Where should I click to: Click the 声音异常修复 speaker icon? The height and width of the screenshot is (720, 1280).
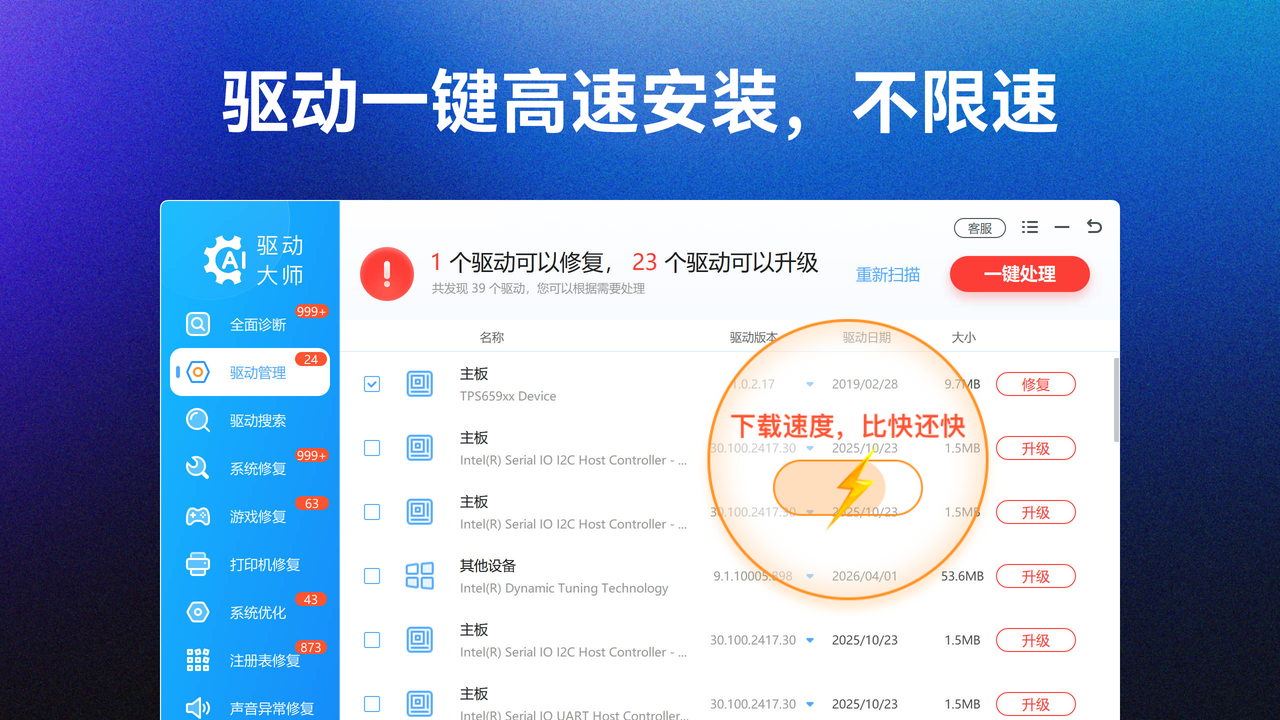click(198, 708)
